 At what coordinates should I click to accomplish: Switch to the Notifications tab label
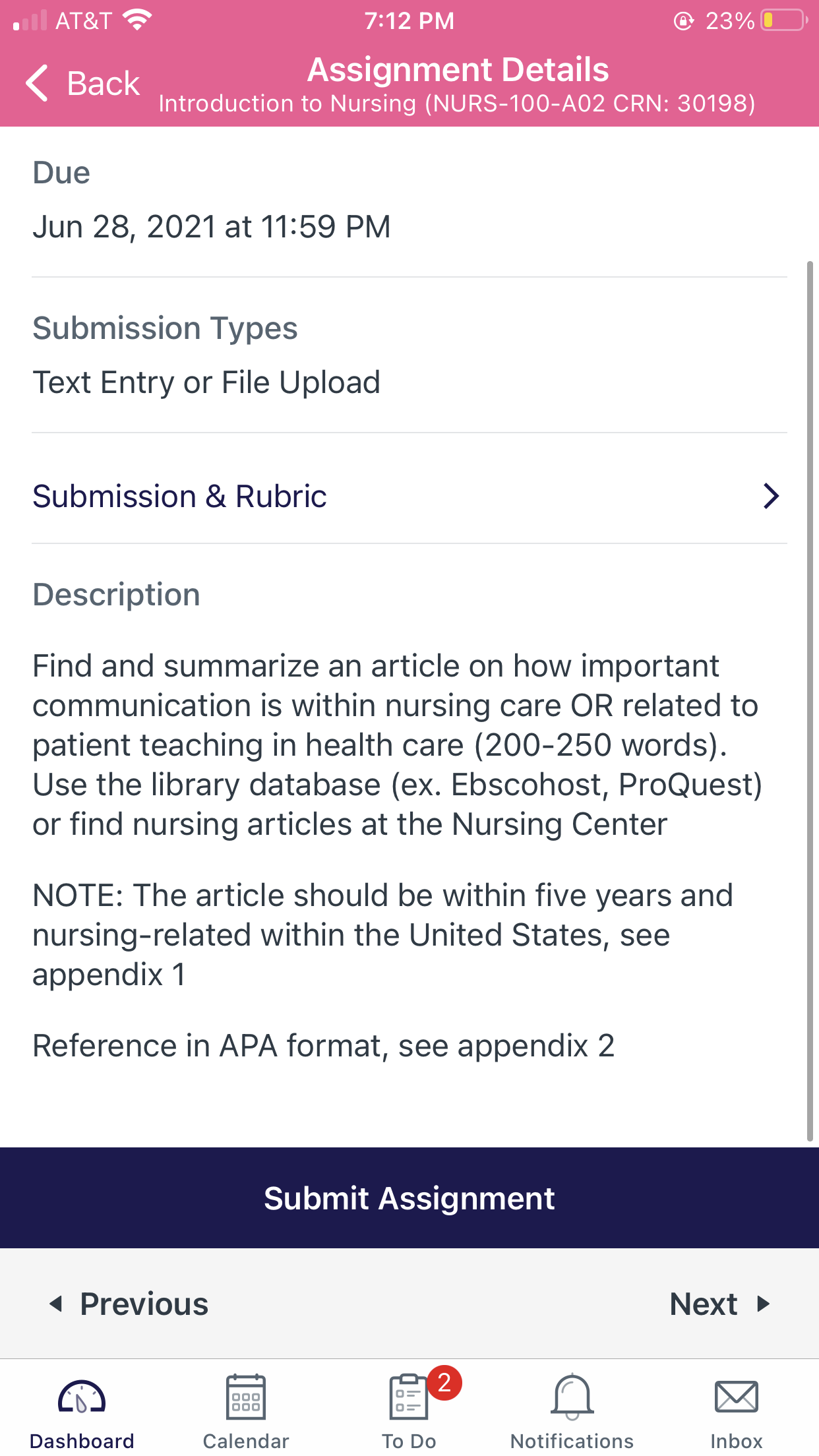click(x=572, y=1441)
